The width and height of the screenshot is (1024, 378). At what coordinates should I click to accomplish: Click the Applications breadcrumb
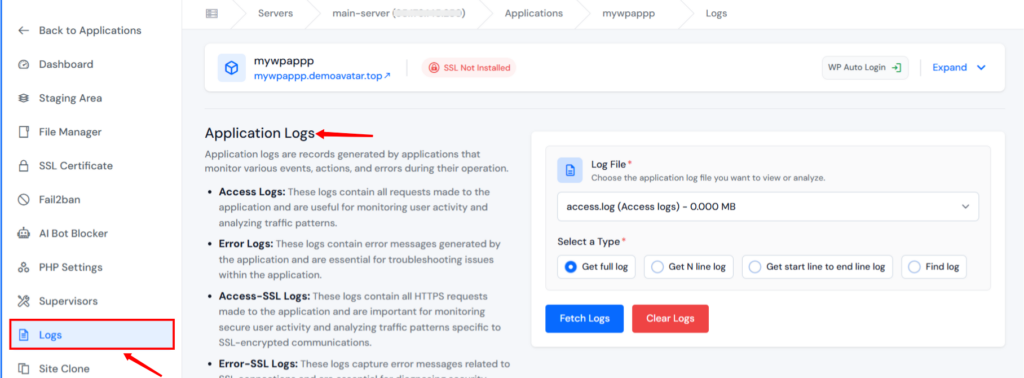click(x=534, y=13)
